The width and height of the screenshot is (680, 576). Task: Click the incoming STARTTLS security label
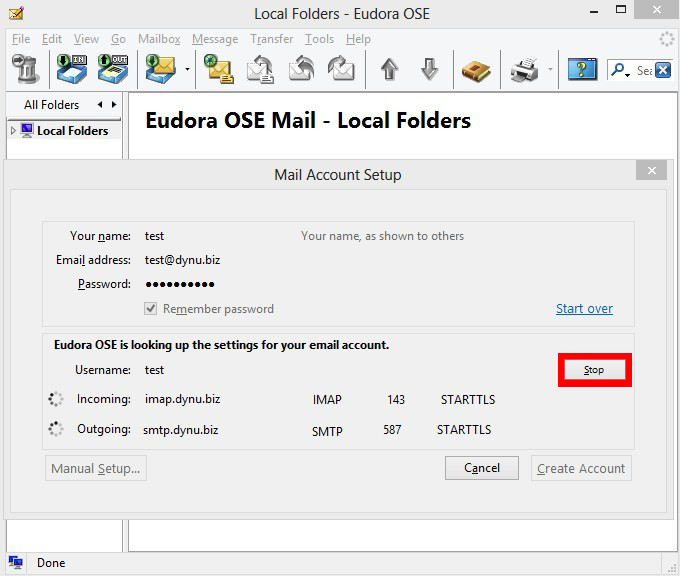pos(468,399)
